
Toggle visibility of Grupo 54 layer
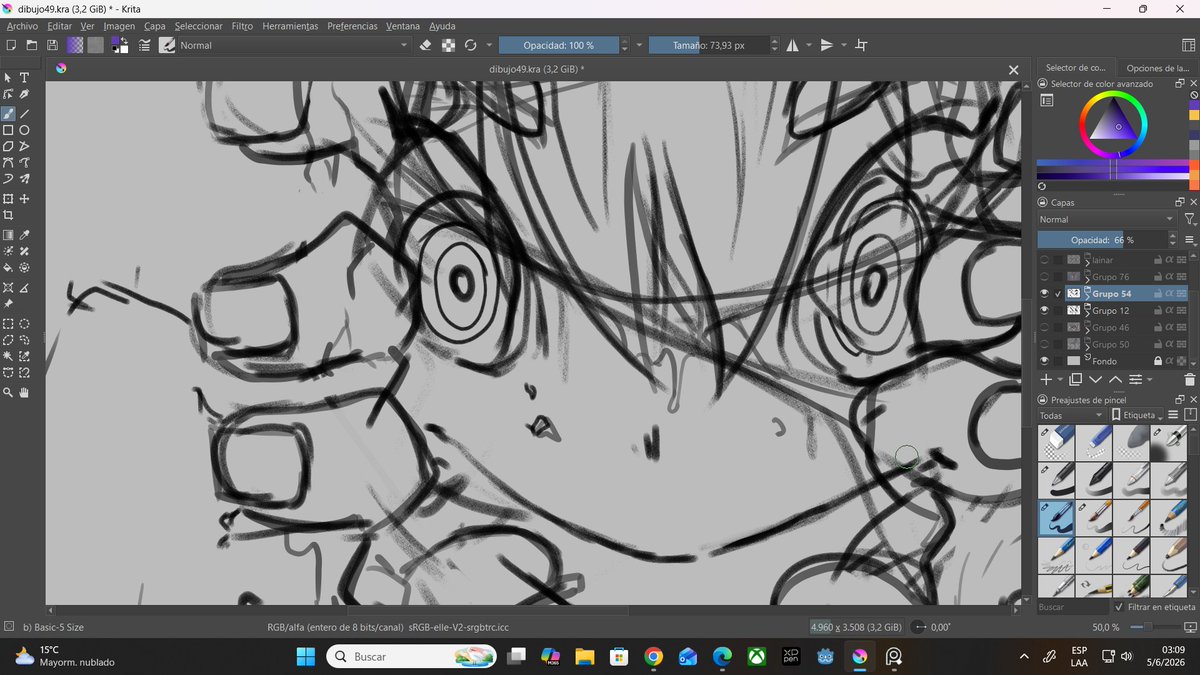pos(1045,293)
